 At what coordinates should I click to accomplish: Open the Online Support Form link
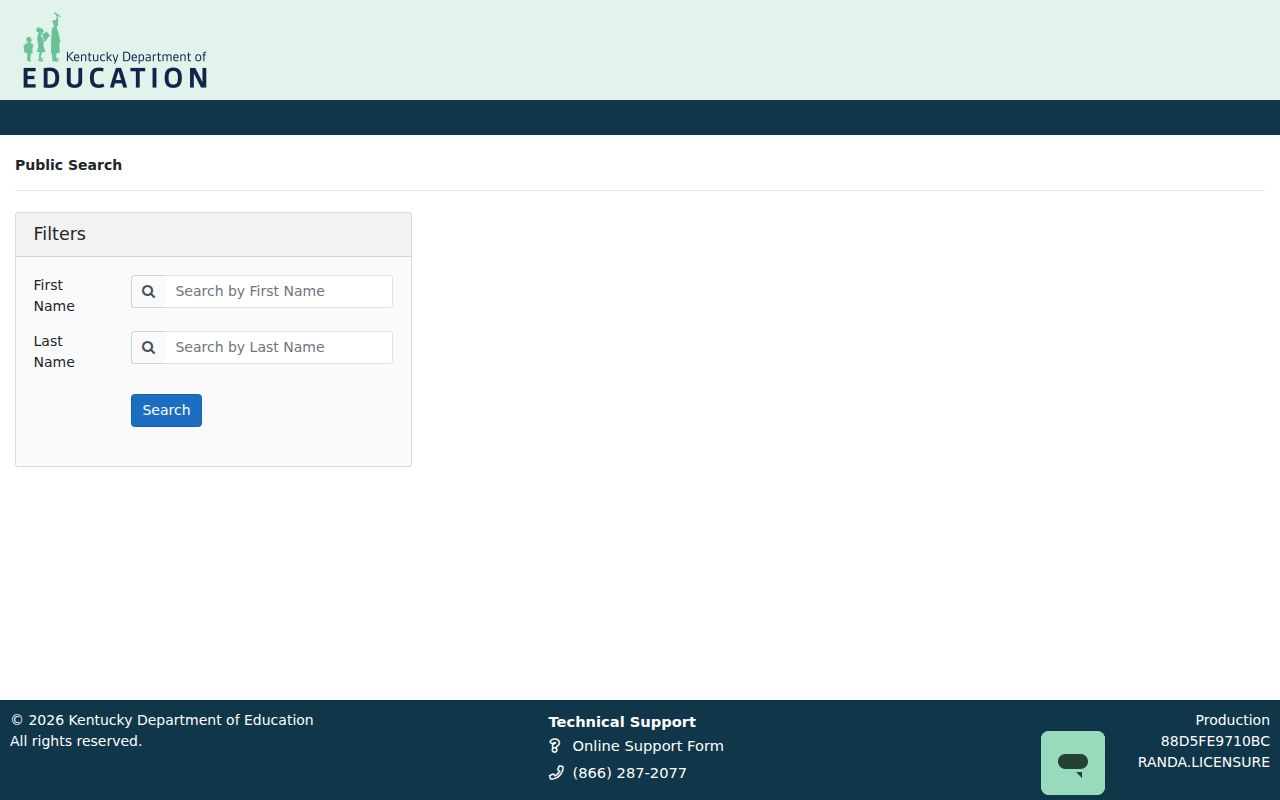pyautogui.click(x=648, y=746)
